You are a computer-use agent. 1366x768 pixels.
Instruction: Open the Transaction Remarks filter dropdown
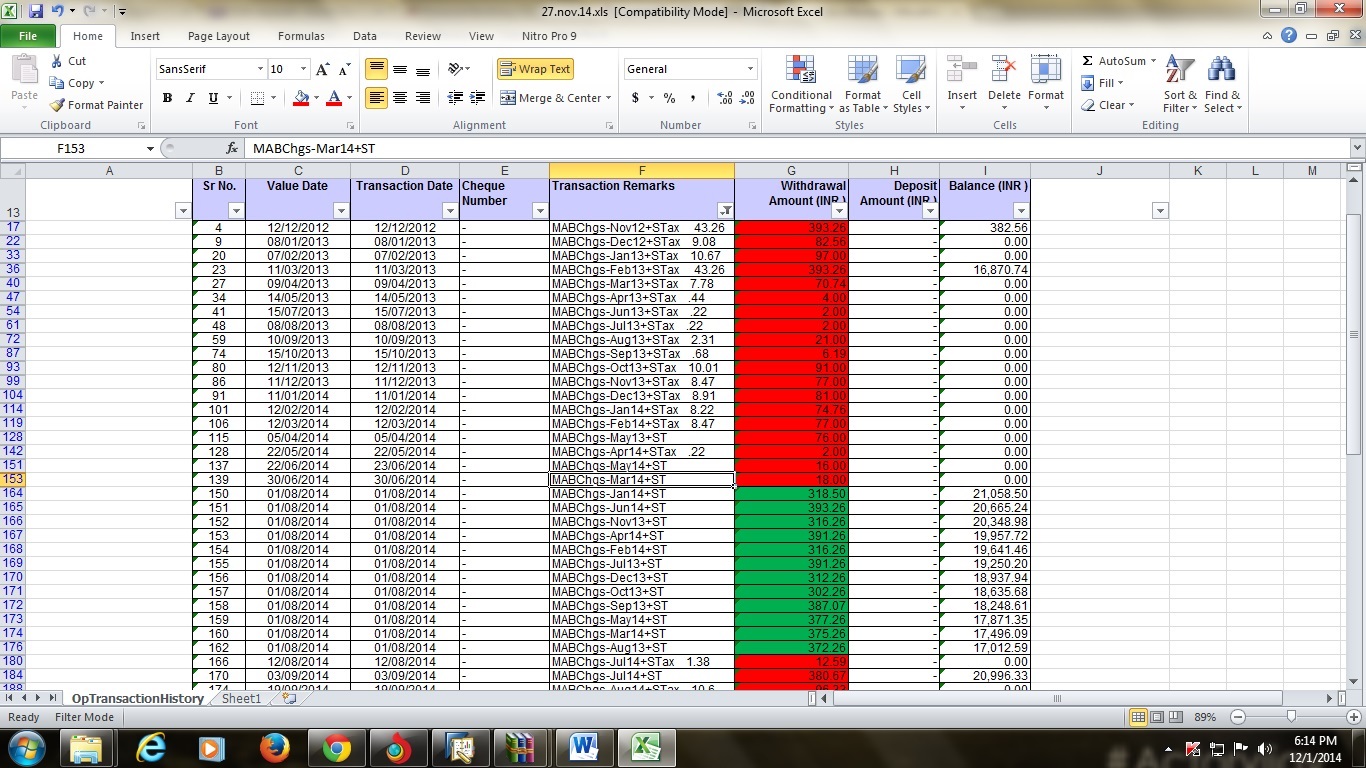tap(726, 211)
